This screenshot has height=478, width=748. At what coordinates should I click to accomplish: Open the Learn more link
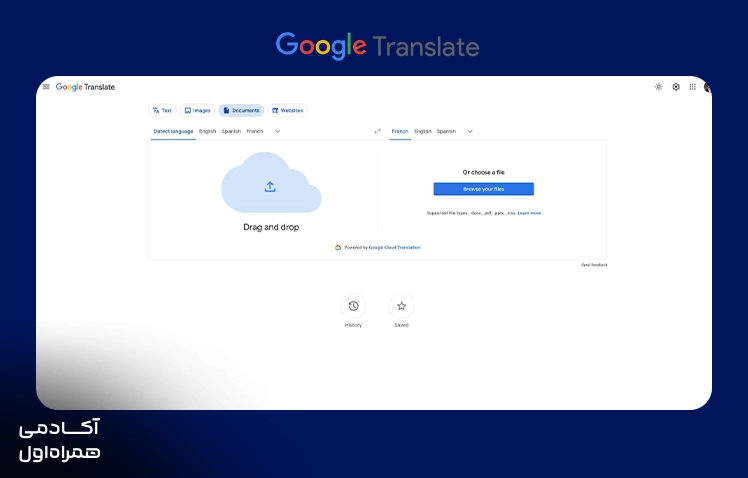[x=530, y=213]
